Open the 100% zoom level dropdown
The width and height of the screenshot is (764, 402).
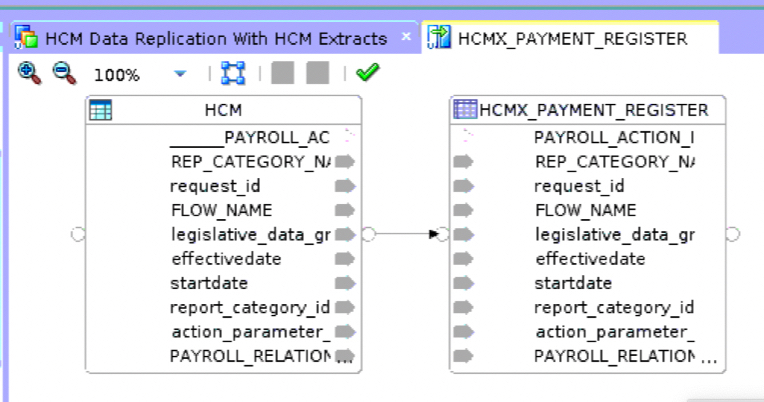point(180,74)
